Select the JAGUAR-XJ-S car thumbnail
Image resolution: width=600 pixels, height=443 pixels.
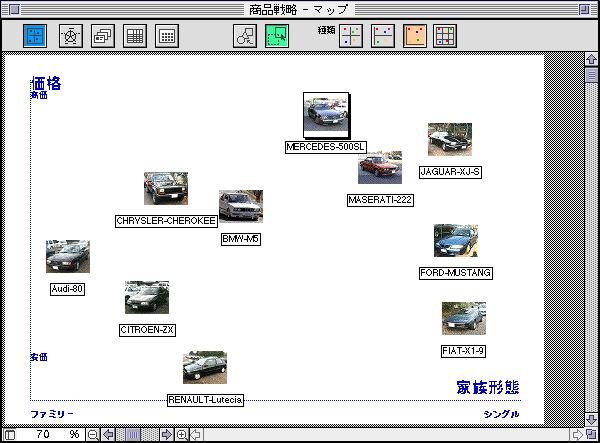(x=450, y=139)
